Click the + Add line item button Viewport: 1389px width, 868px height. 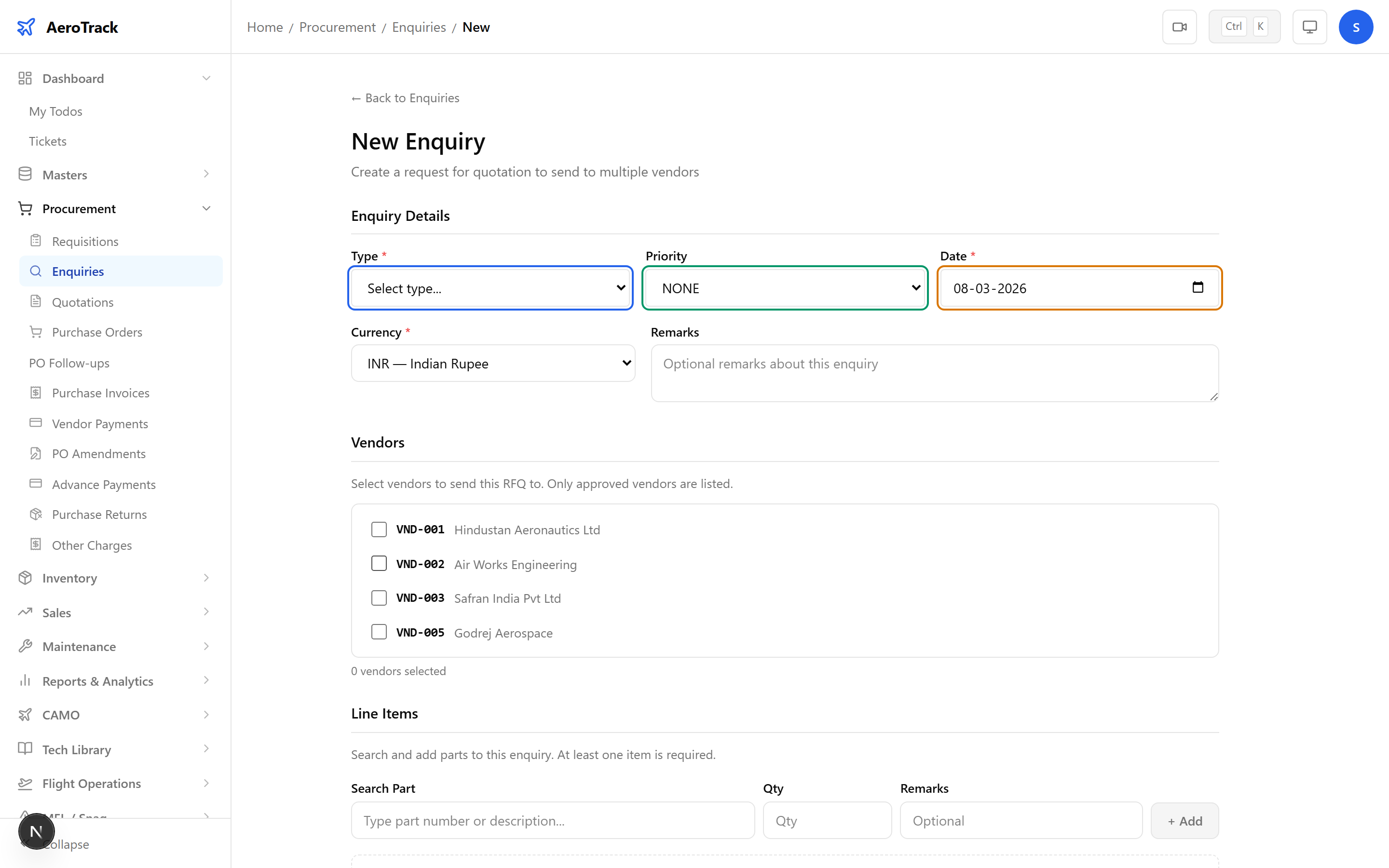pyautogui.click(x=1184, y=820)
